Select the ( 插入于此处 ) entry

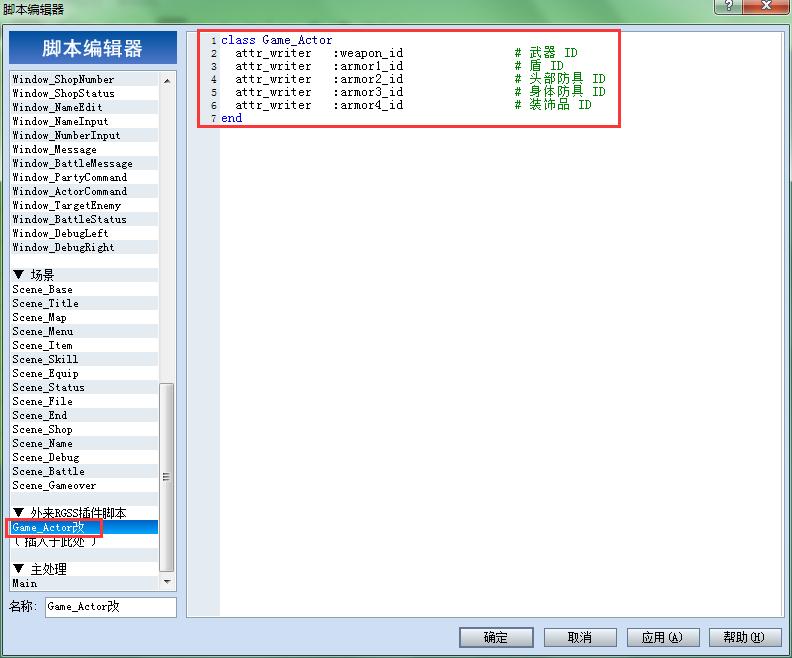coord(84,541)
